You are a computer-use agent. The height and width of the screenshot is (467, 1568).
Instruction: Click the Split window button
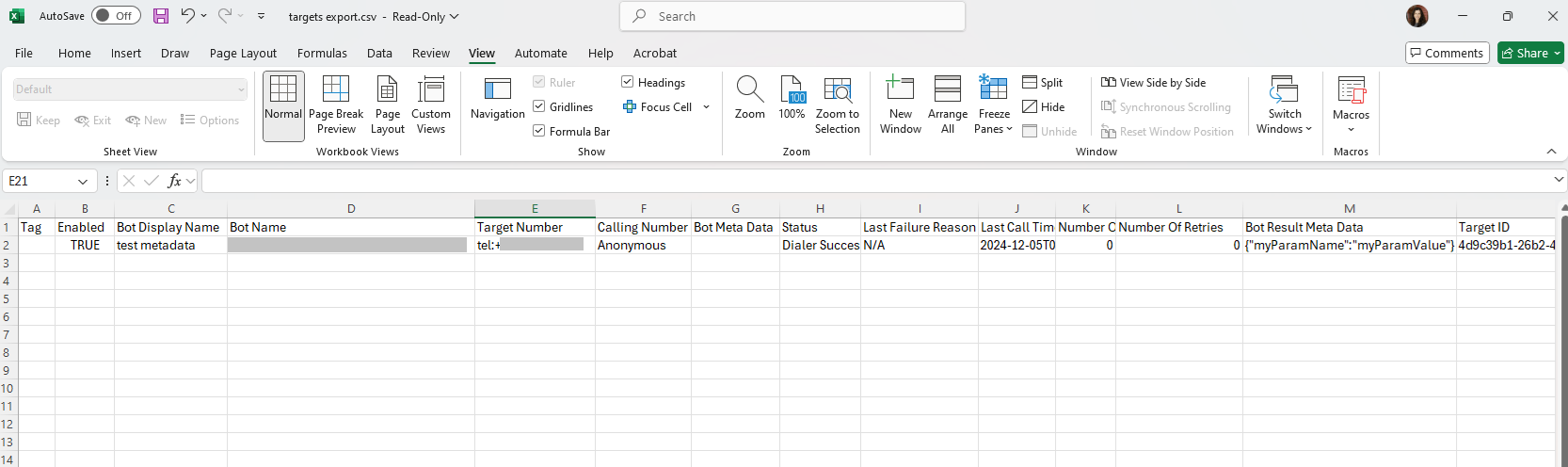pyautogui.click(x=1043, y=83)
